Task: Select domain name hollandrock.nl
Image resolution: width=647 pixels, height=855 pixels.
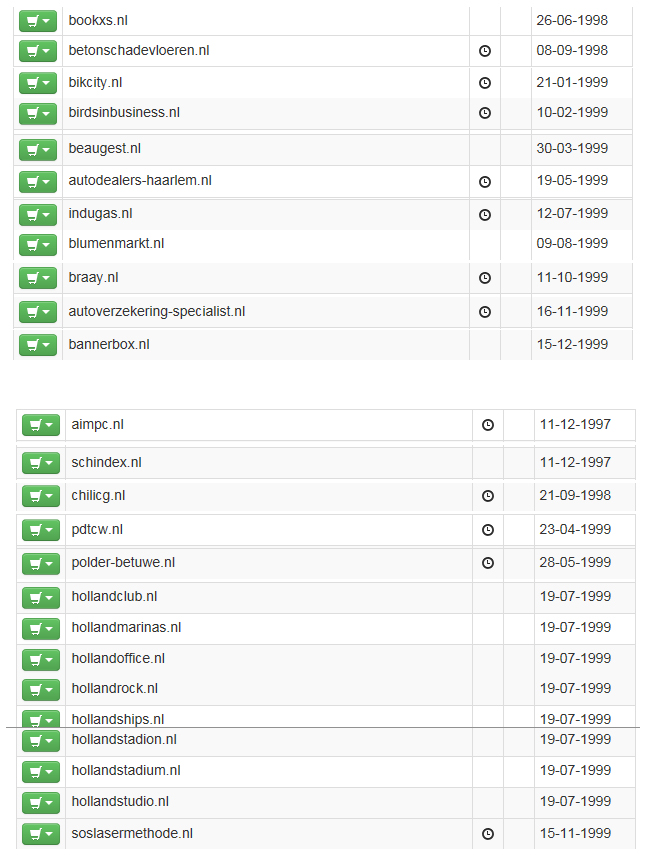Action: [114, 689]
